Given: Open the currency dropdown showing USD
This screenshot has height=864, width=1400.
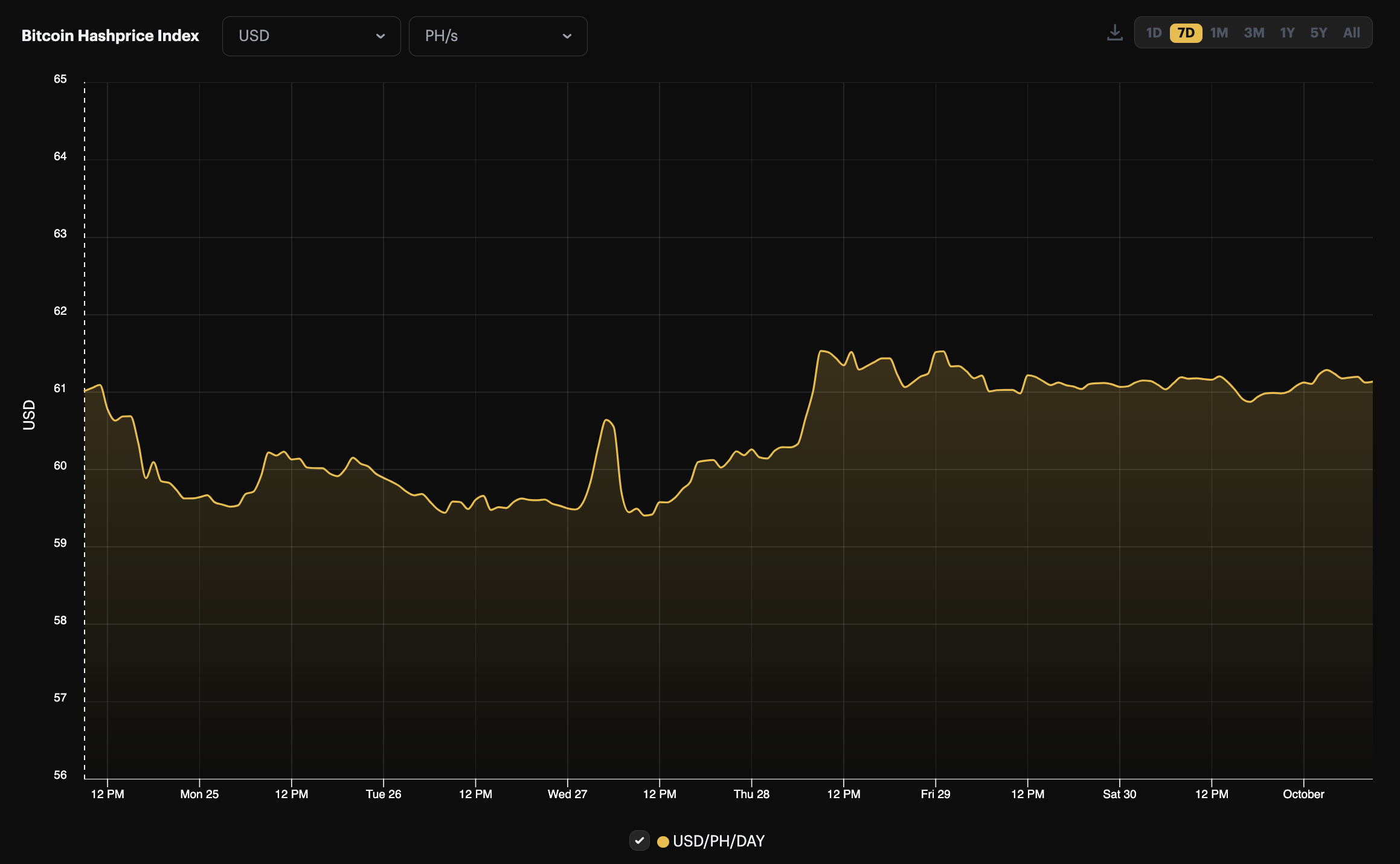Looking at the screenshot, I should pos(311,36).
